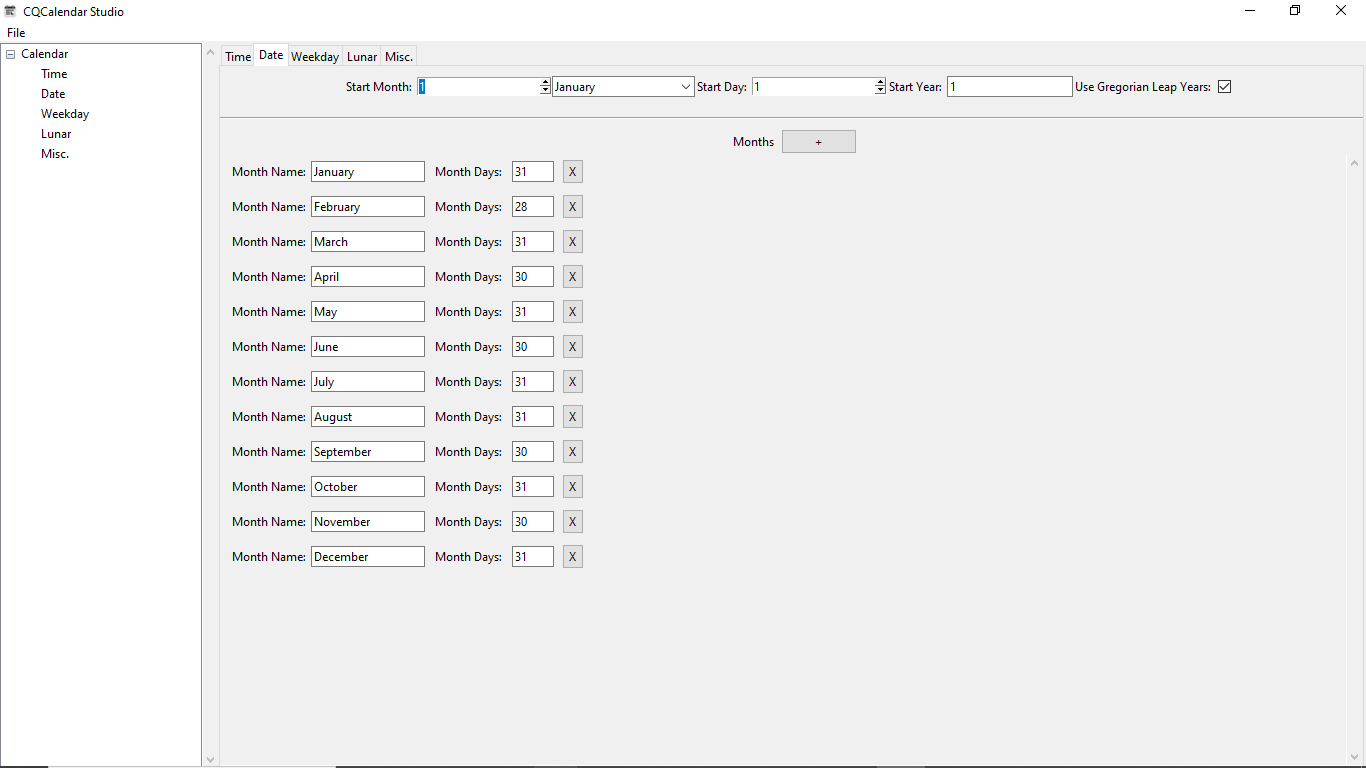Edit April's Month Days field
Image resolution: width=1366 pixels, height=768 pixels.
533,277
